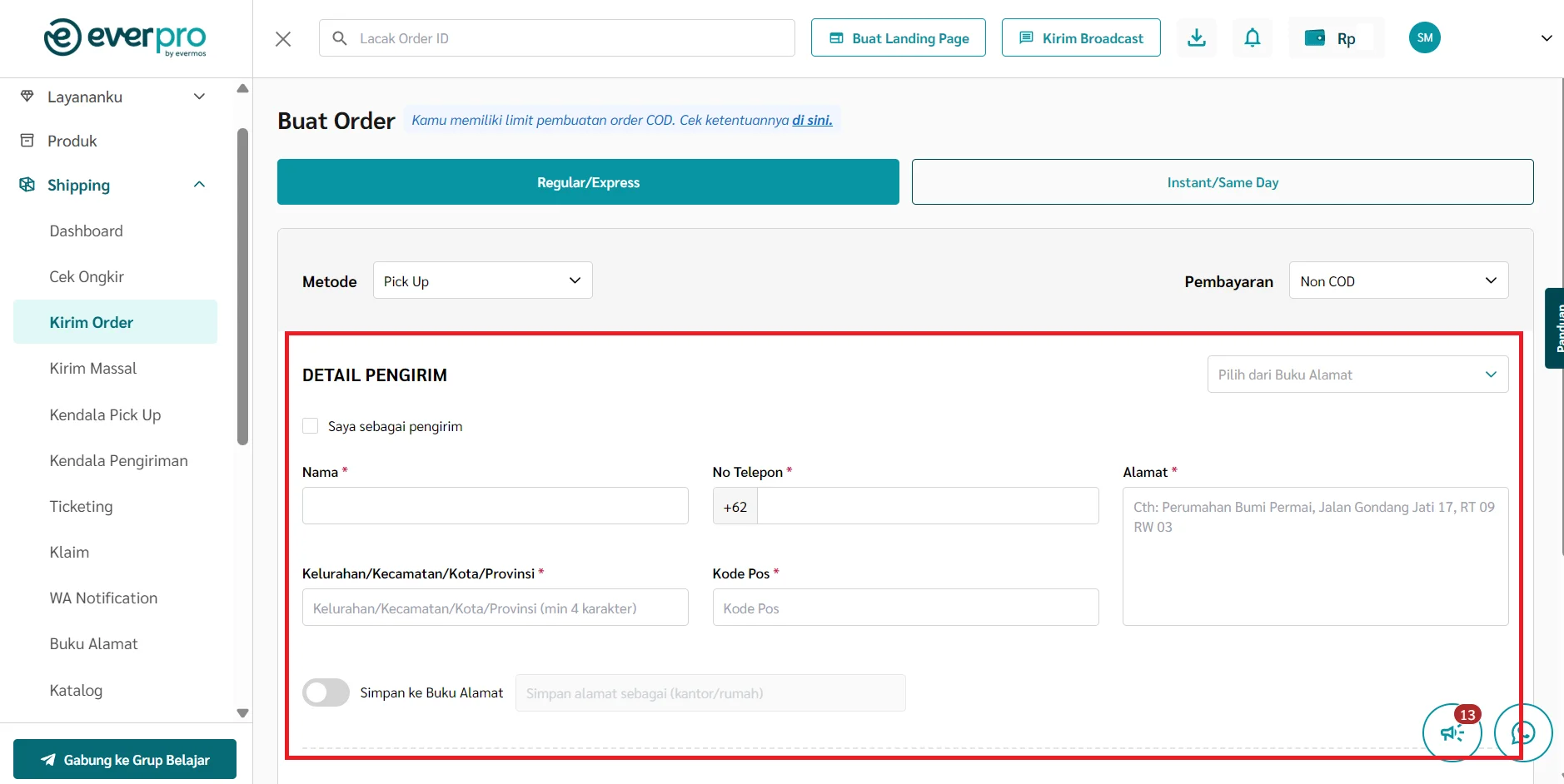Follow the 'di sini' COD link
Viewport: 1564px width, 784px height.
coord(811,120)
